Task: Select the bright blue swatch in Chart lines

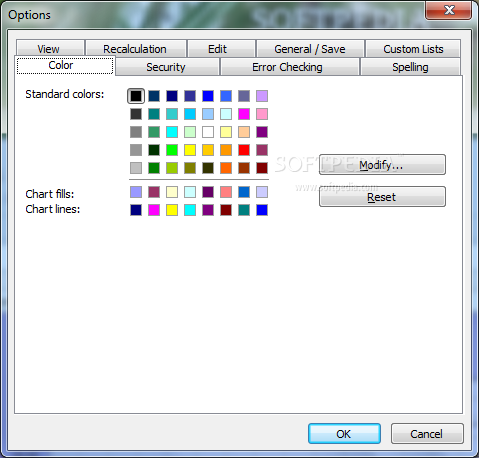Action: tap(262, 210)
